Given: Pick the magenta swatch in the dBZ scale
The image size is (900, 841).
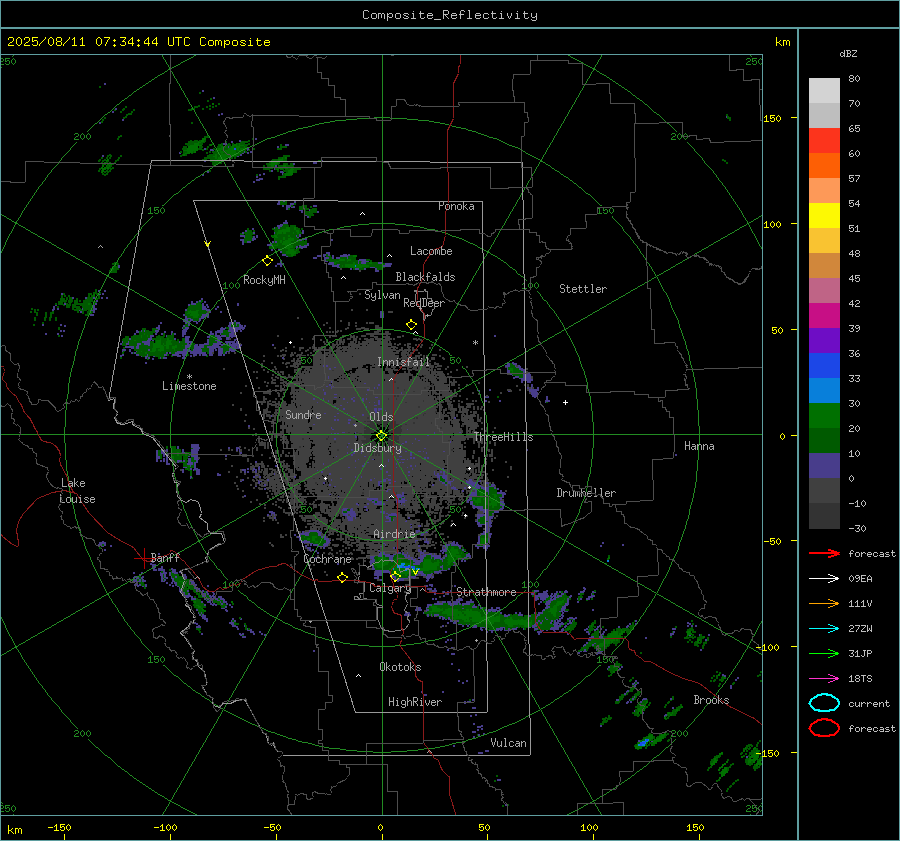Looking at the screenshot, I should click(x=824, y=316).
